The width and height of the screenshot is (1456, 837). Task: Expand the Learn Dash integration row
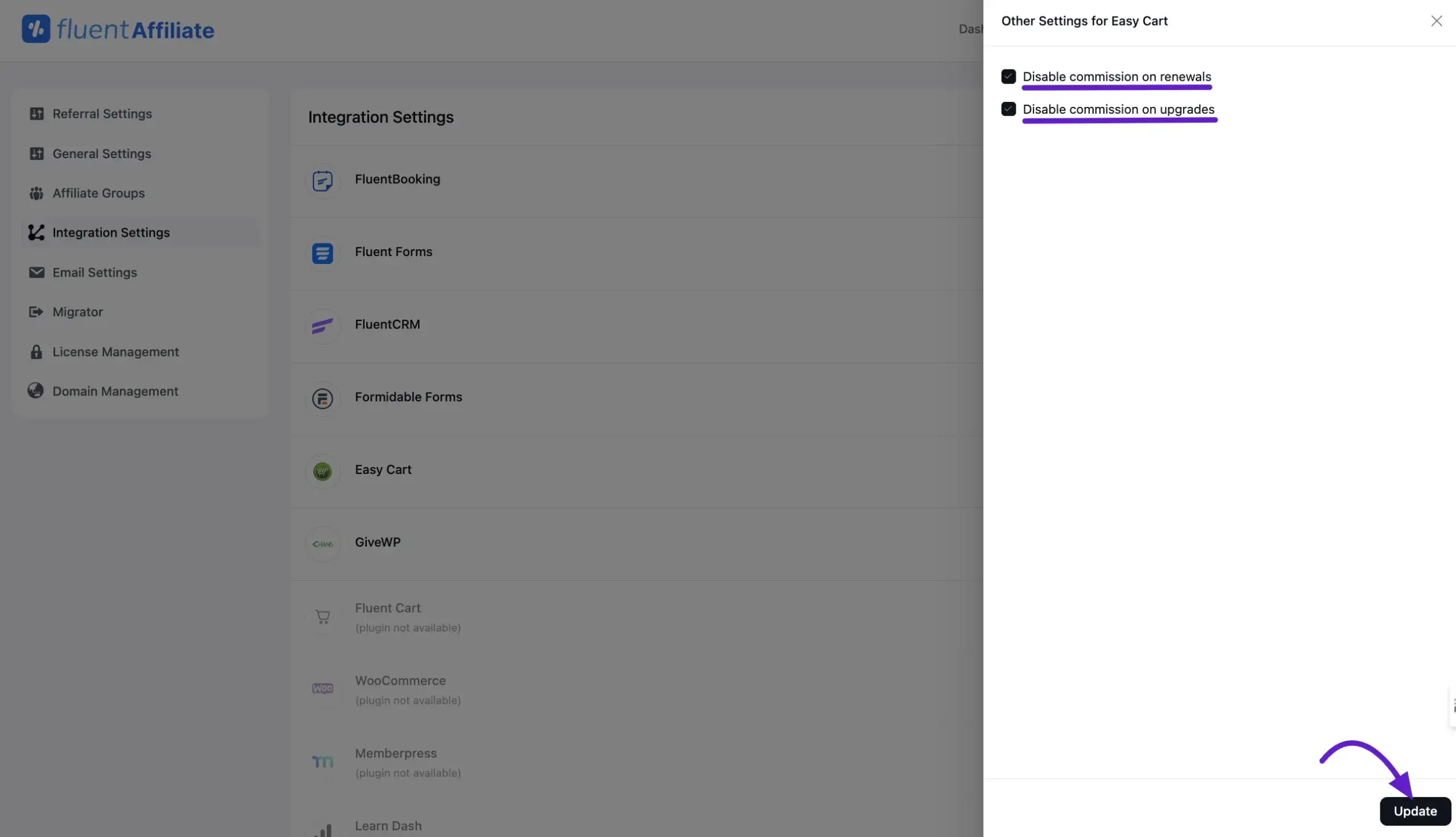coord(388,826)
